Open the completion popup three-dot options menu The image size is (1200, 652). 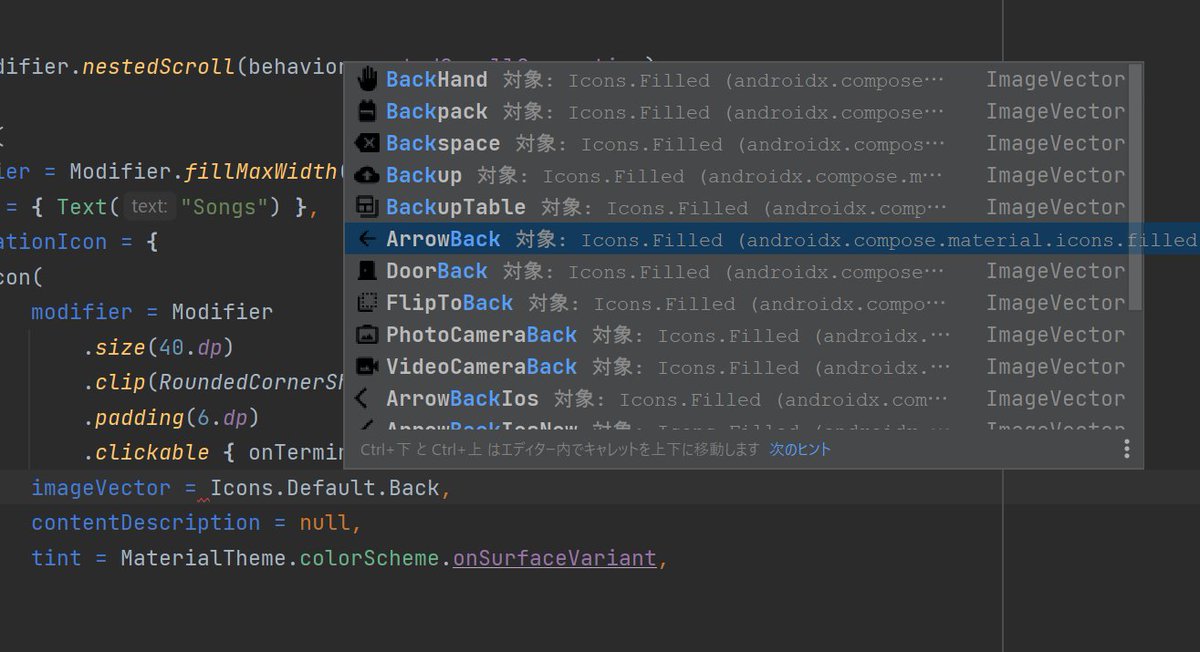pyautogui.click(x=1126, y=449)
